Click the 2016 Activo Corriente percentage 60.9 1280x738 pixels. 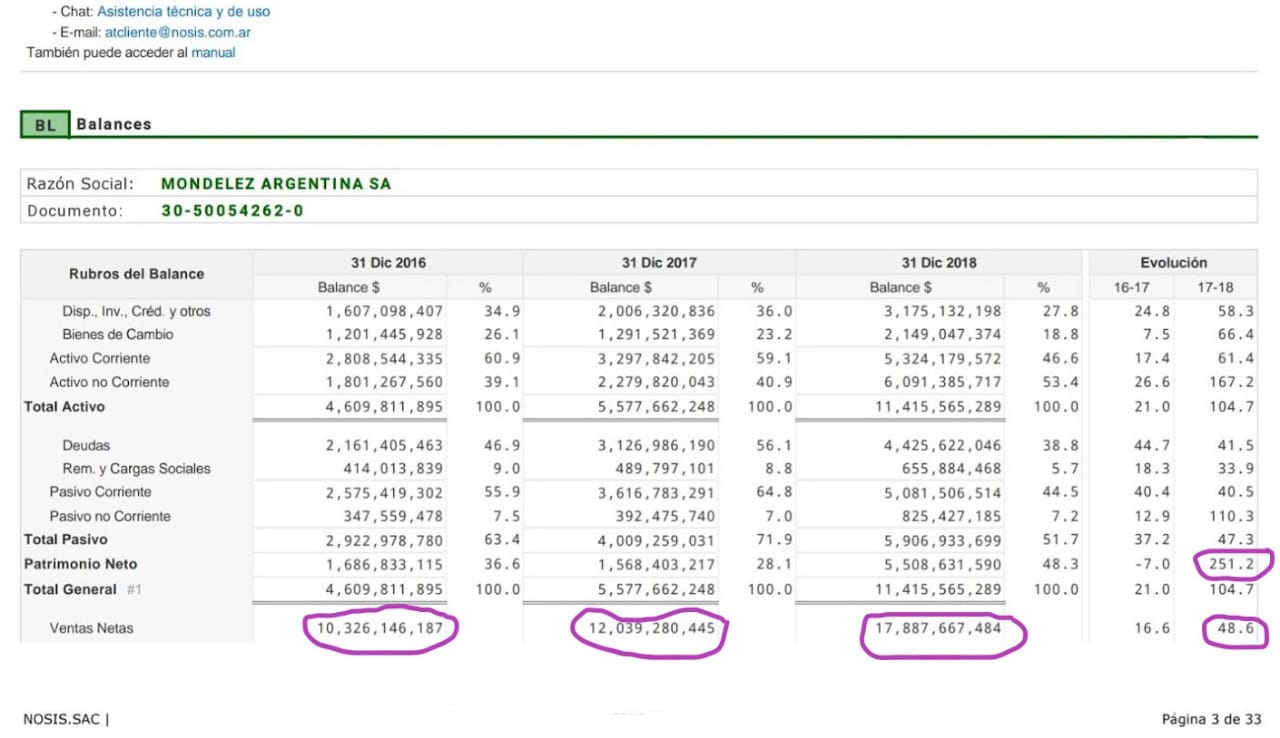pos(502,358)
